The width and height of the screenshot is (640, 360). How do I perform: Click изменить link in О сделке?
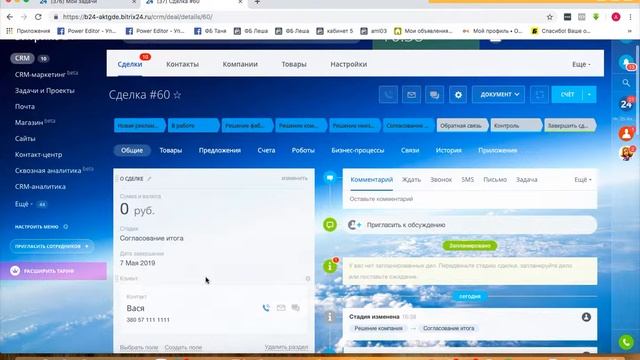(294, 178)
